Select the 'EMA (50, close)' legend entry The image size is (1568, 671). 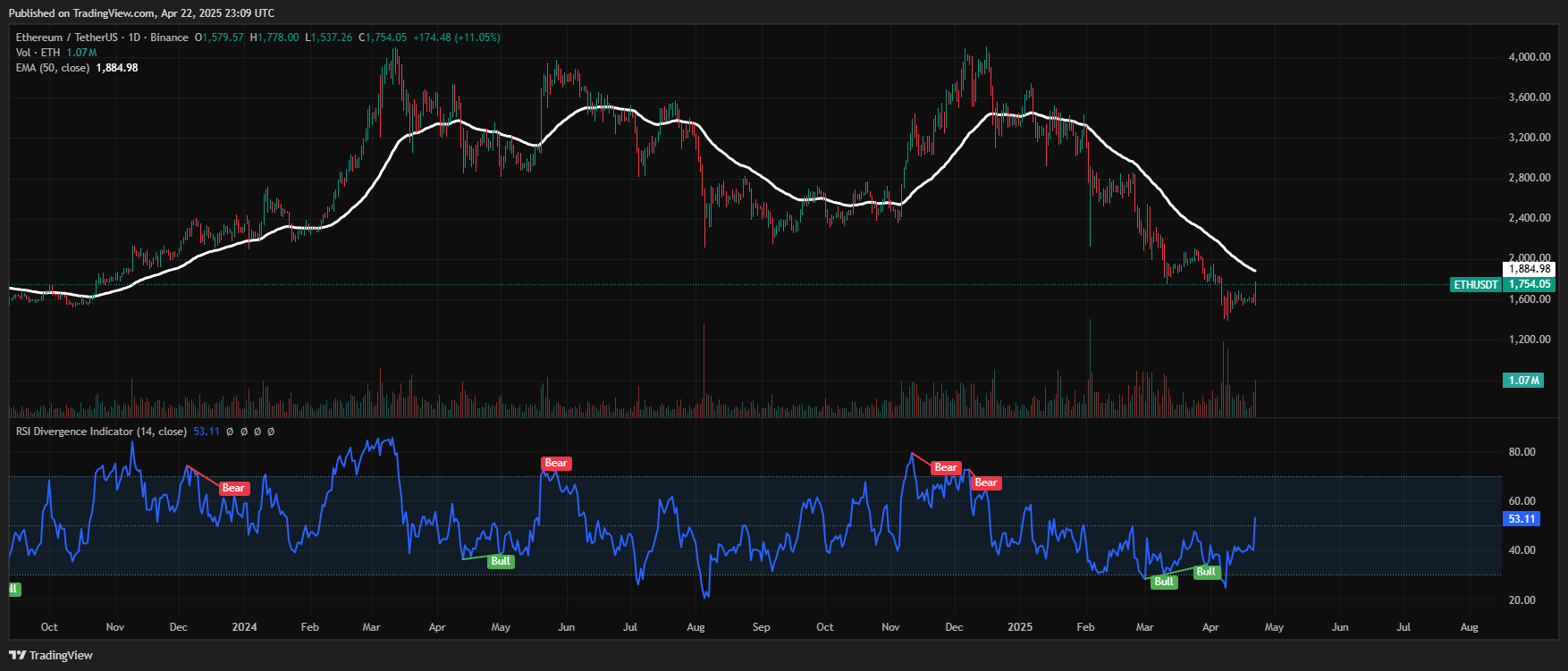tap(53, 68)
